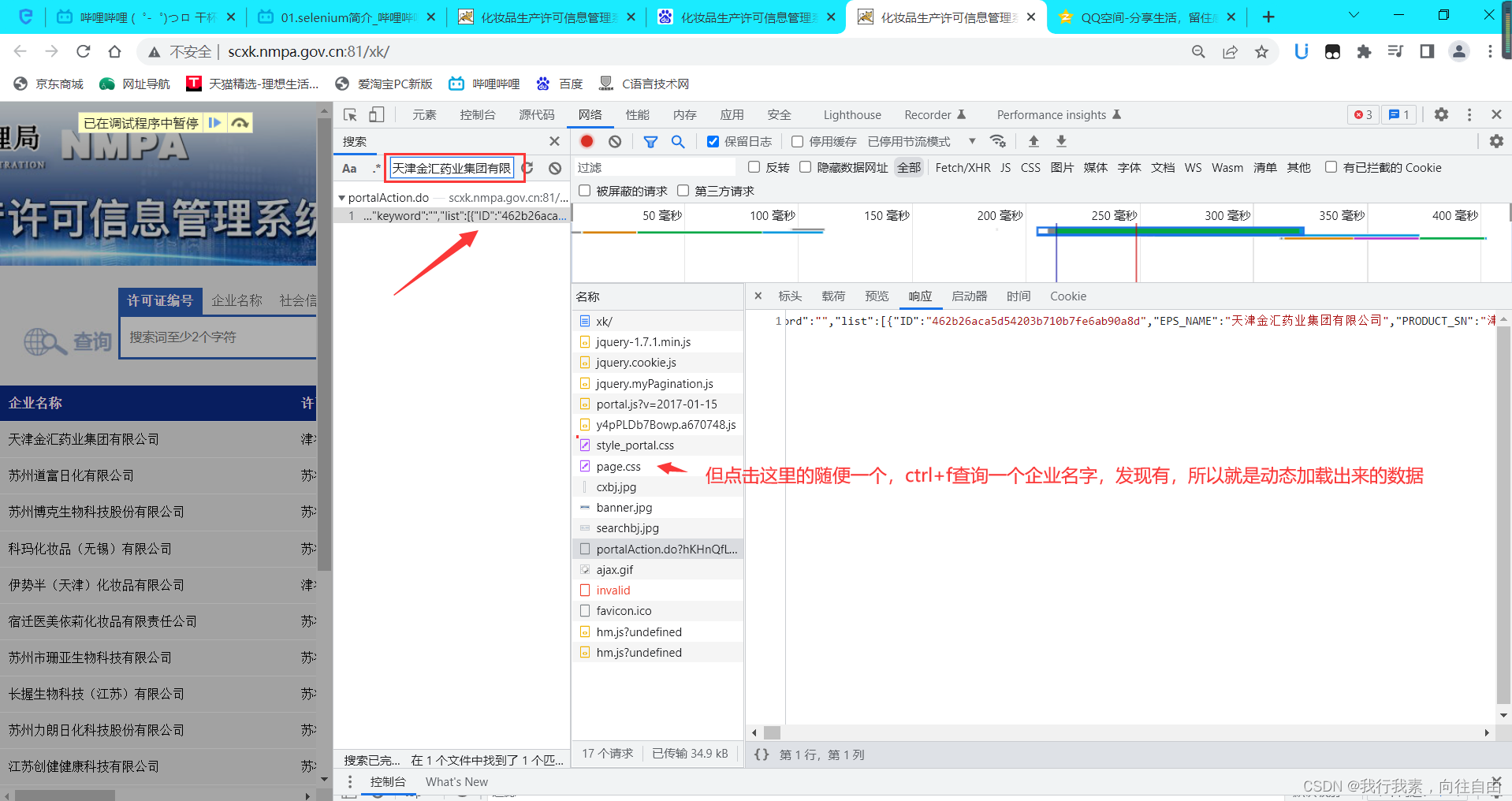Open the 京东商城 bookmark
The image size is (1512, 801).
pyautogui.click(x=49, y=84)
